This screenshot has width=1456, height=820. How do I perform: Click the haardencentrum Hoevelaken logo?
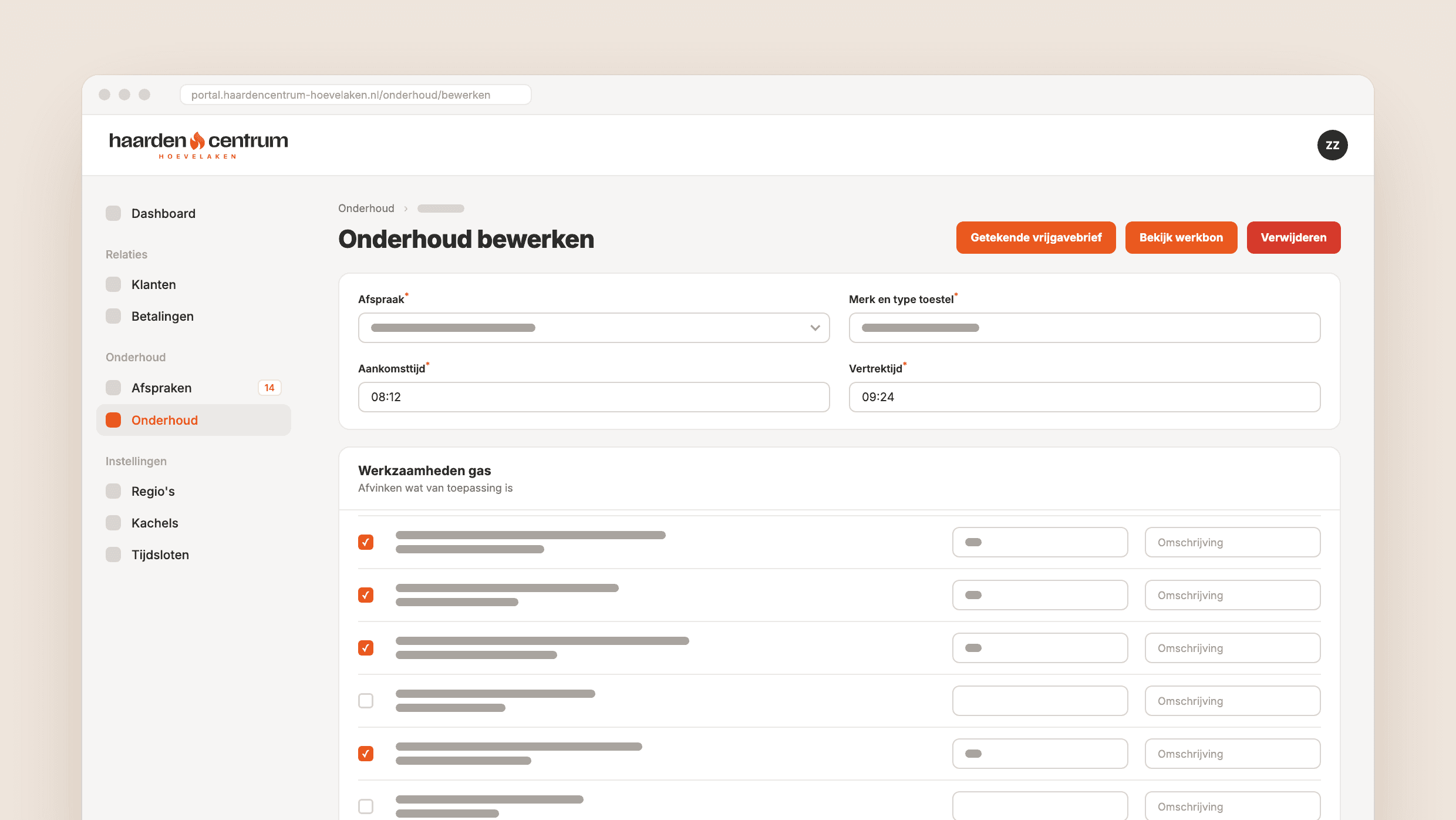point(198,144)
